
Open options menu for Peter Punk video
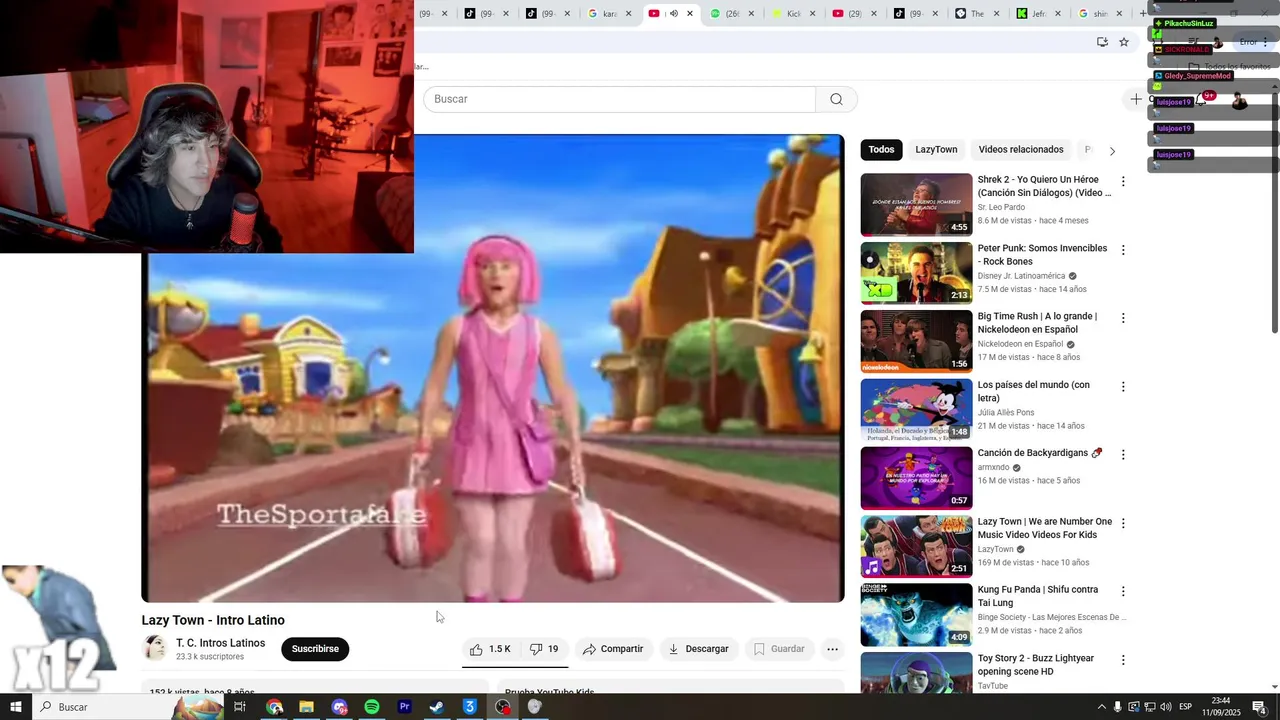(1123, 250)
